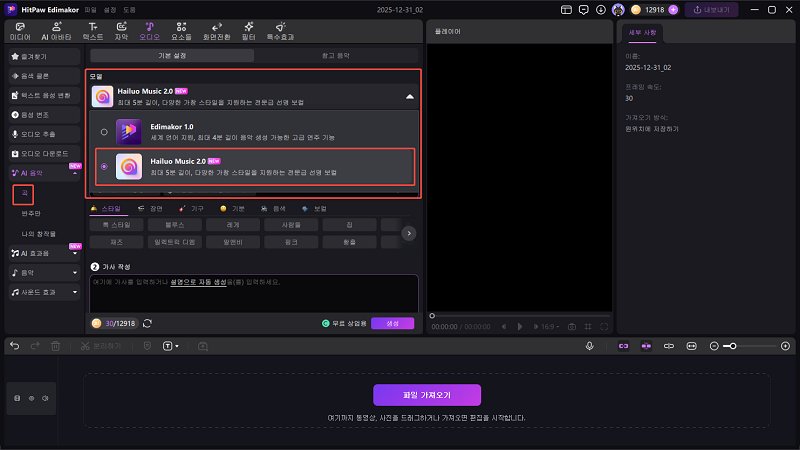Open the Special Effects (특수효과) section

pos(280,31)
